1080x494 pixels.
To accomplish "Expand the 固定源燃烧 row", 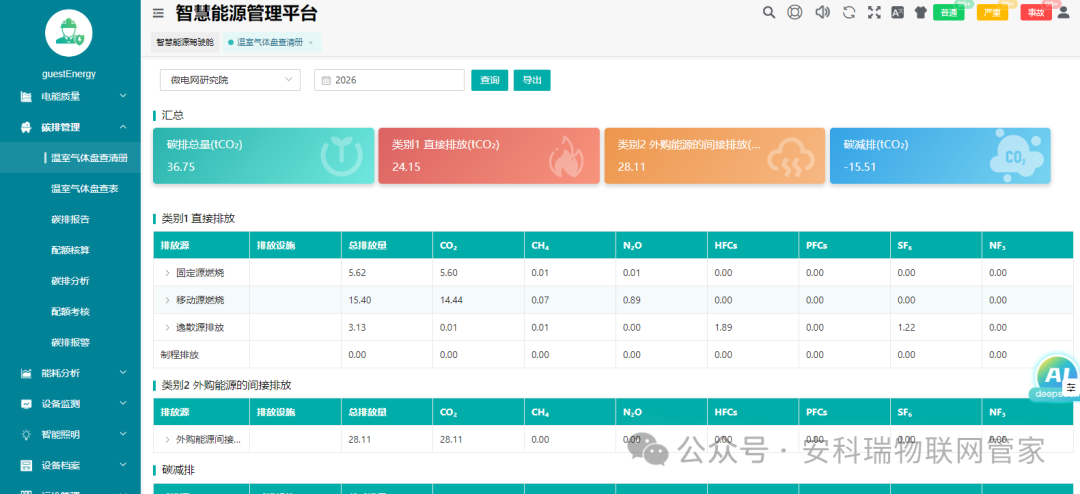I will tap(167, 273).
